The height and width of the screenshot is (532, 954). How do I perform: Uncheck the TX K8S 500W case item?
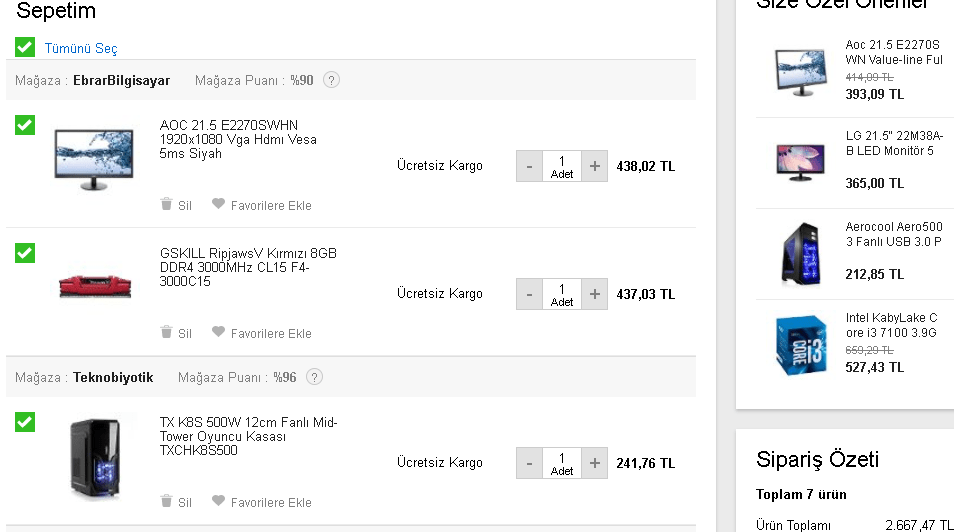[25, 422]
